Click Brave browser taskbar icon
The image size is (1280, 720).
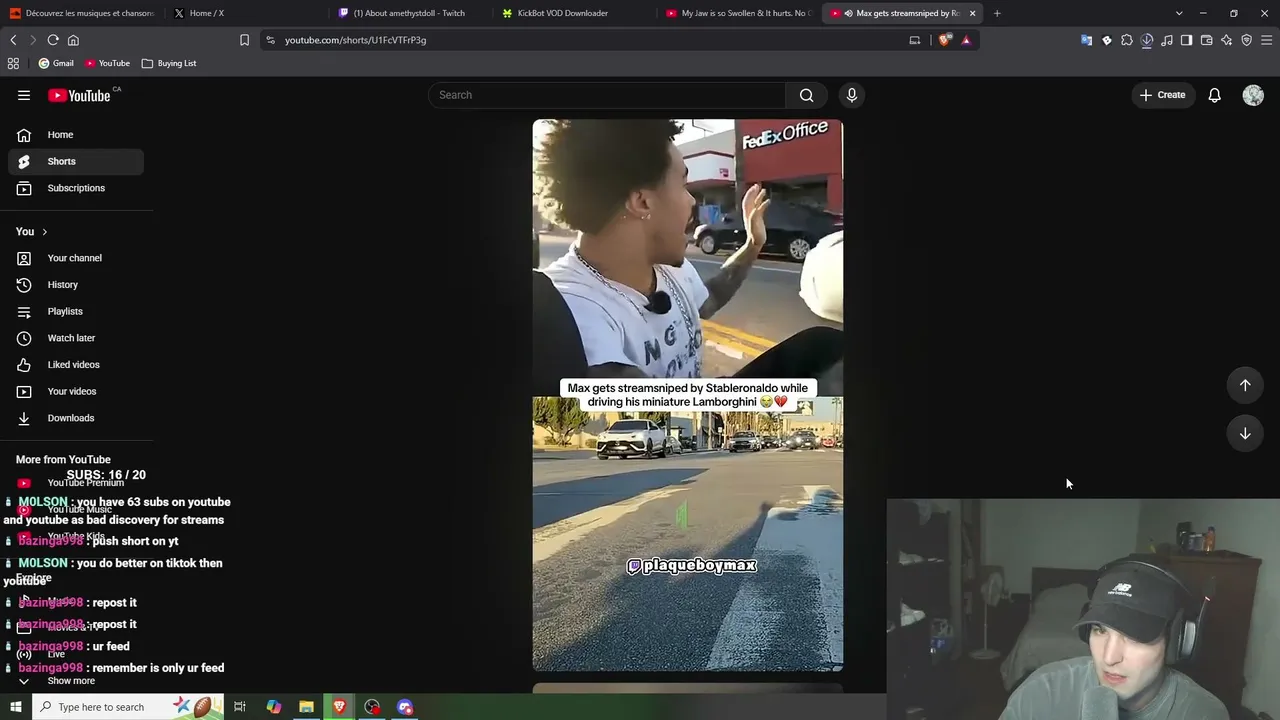pyautogui.click(x=339, y=707)
